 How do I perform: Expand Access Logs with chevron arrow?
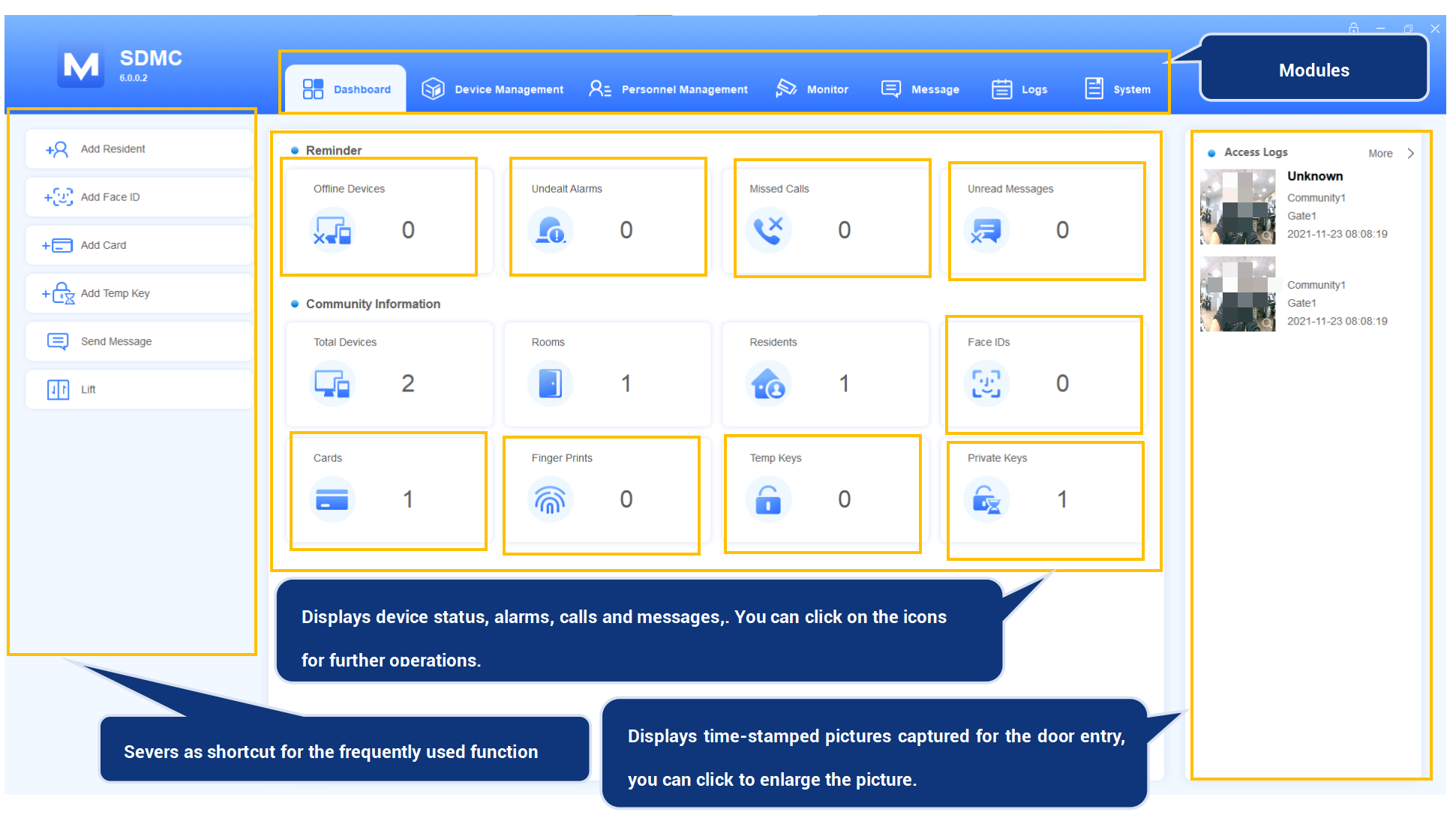point(1411,153)
